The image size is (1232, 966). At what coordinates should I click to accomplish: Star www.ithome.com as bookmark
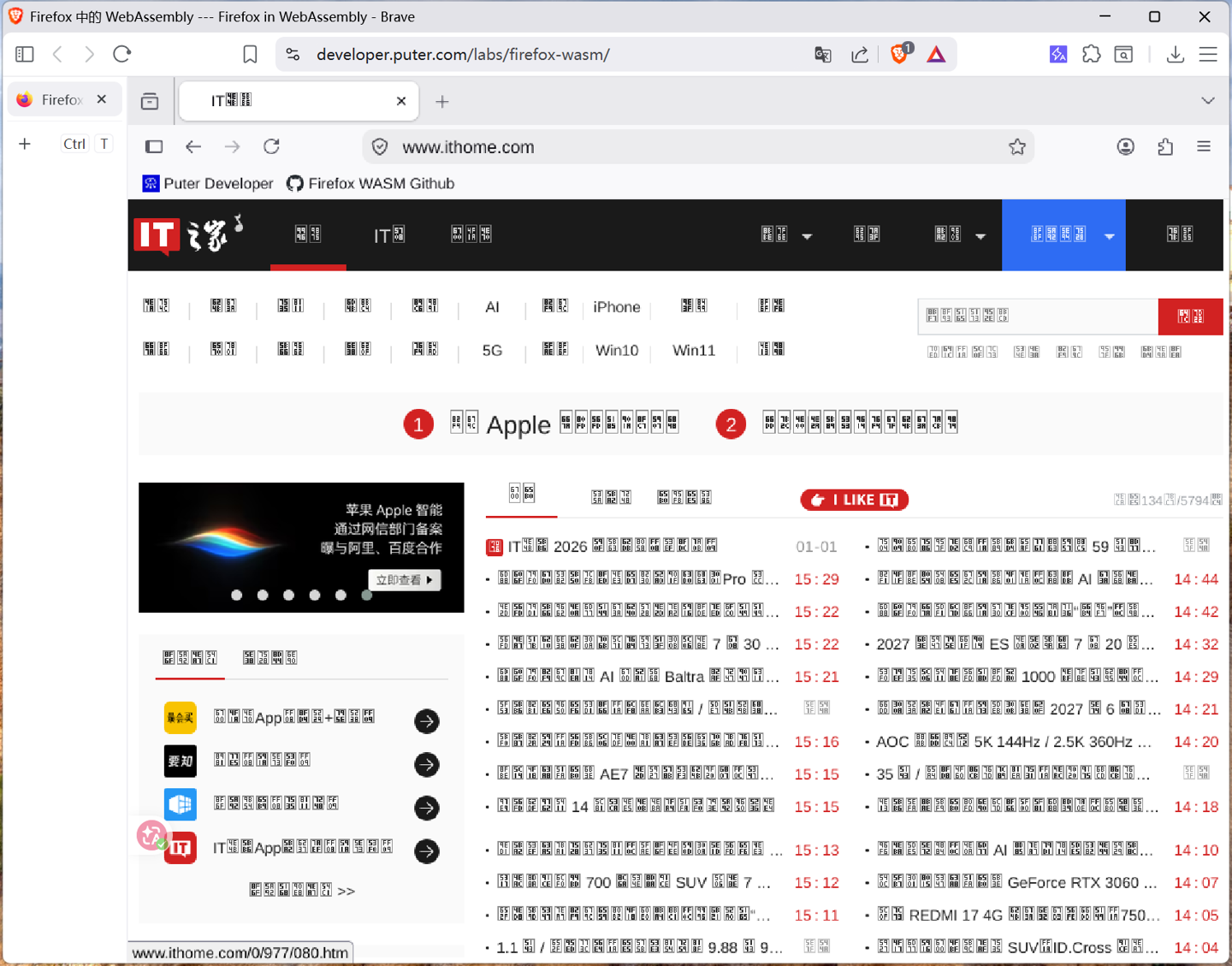pos(1017,147)
